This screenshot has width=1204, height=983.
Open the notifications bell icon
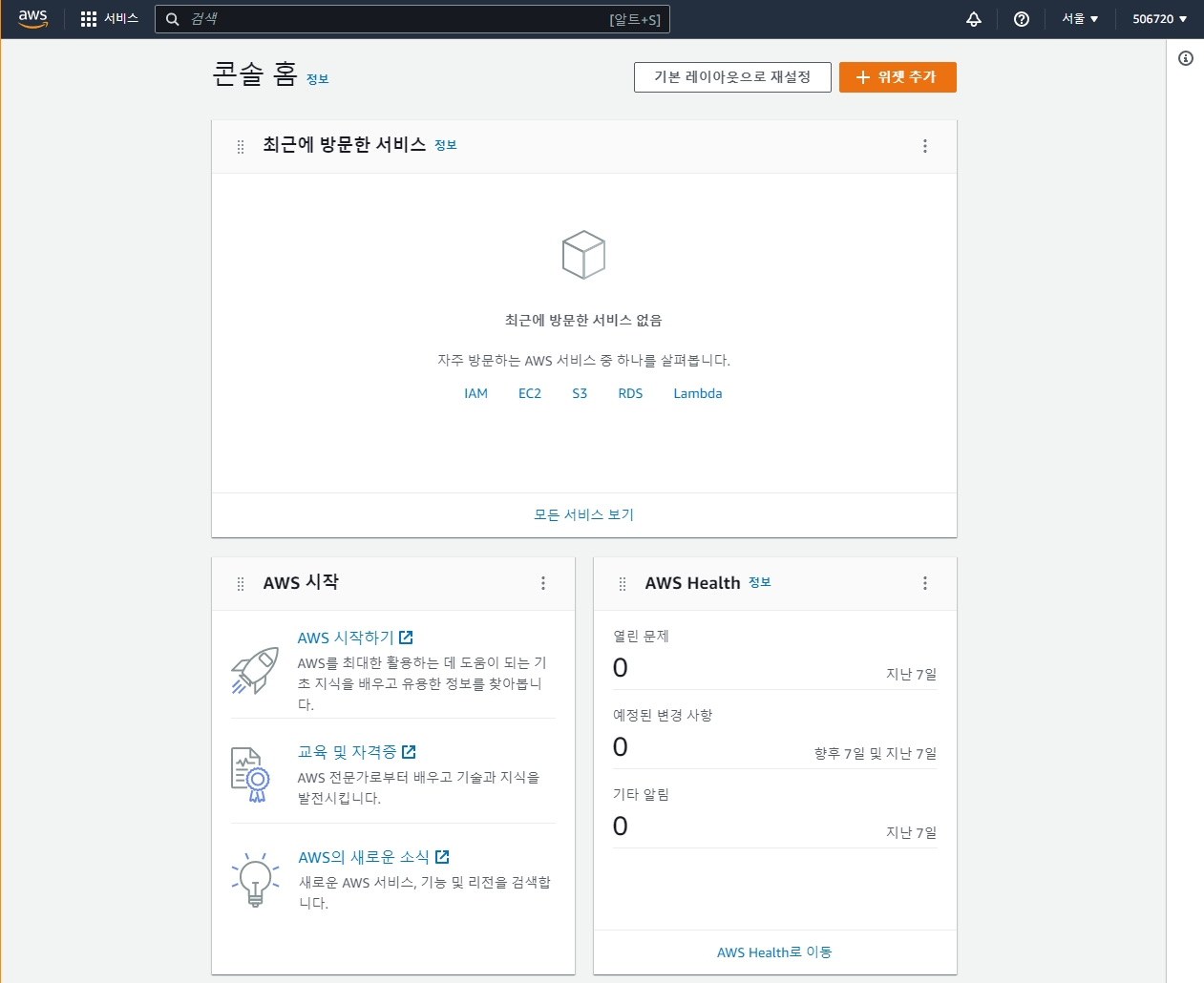coord(974,19)
